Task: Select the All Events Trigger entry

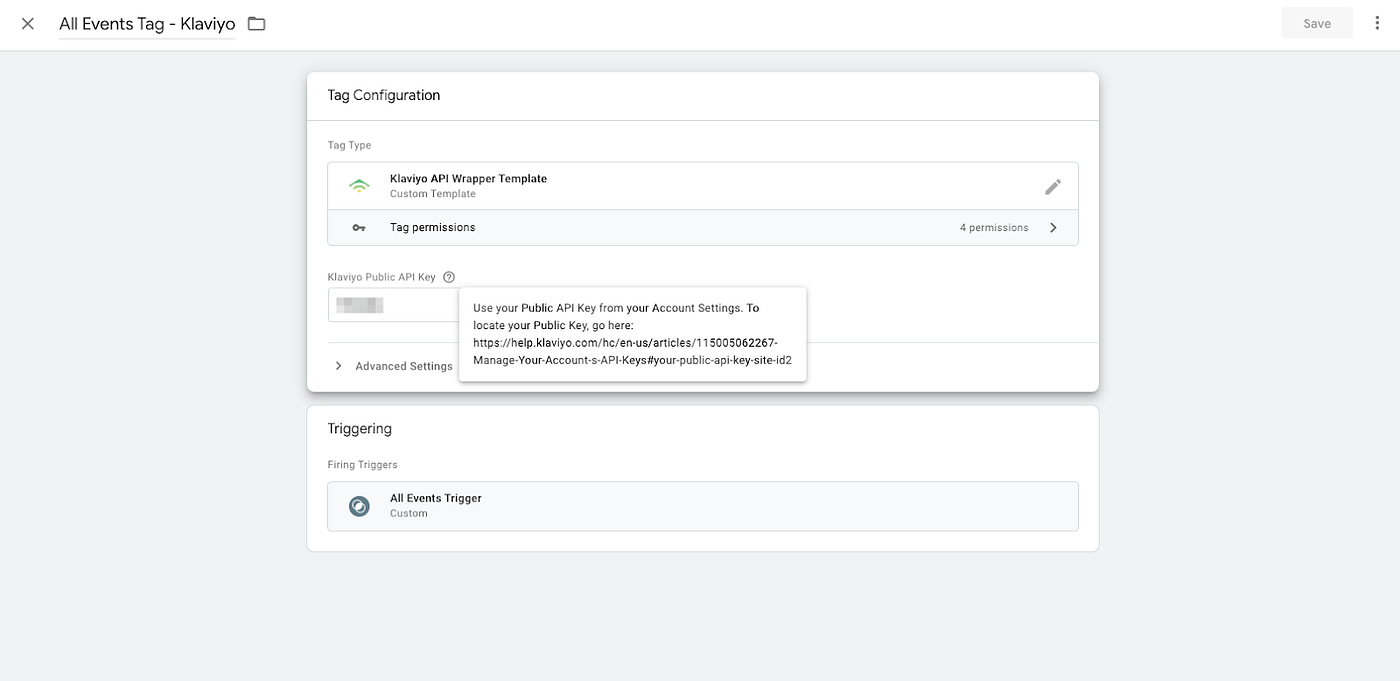Action: pos(435,497)
